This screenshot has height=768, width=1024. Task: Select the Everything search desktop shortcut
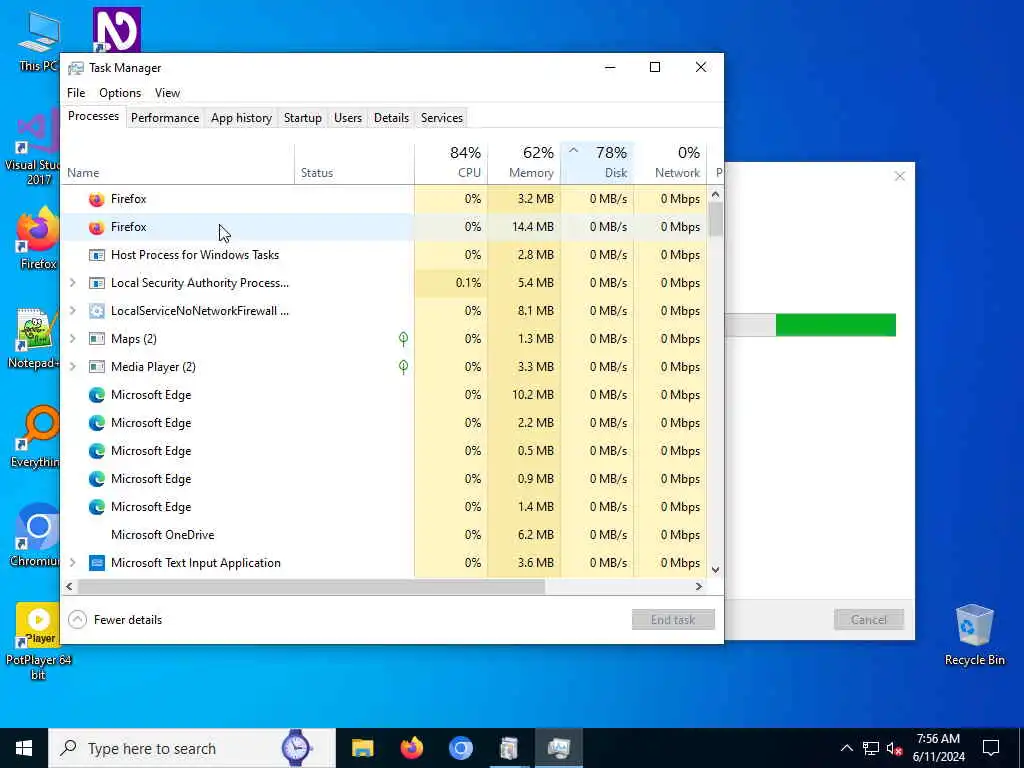pos(37,438)
